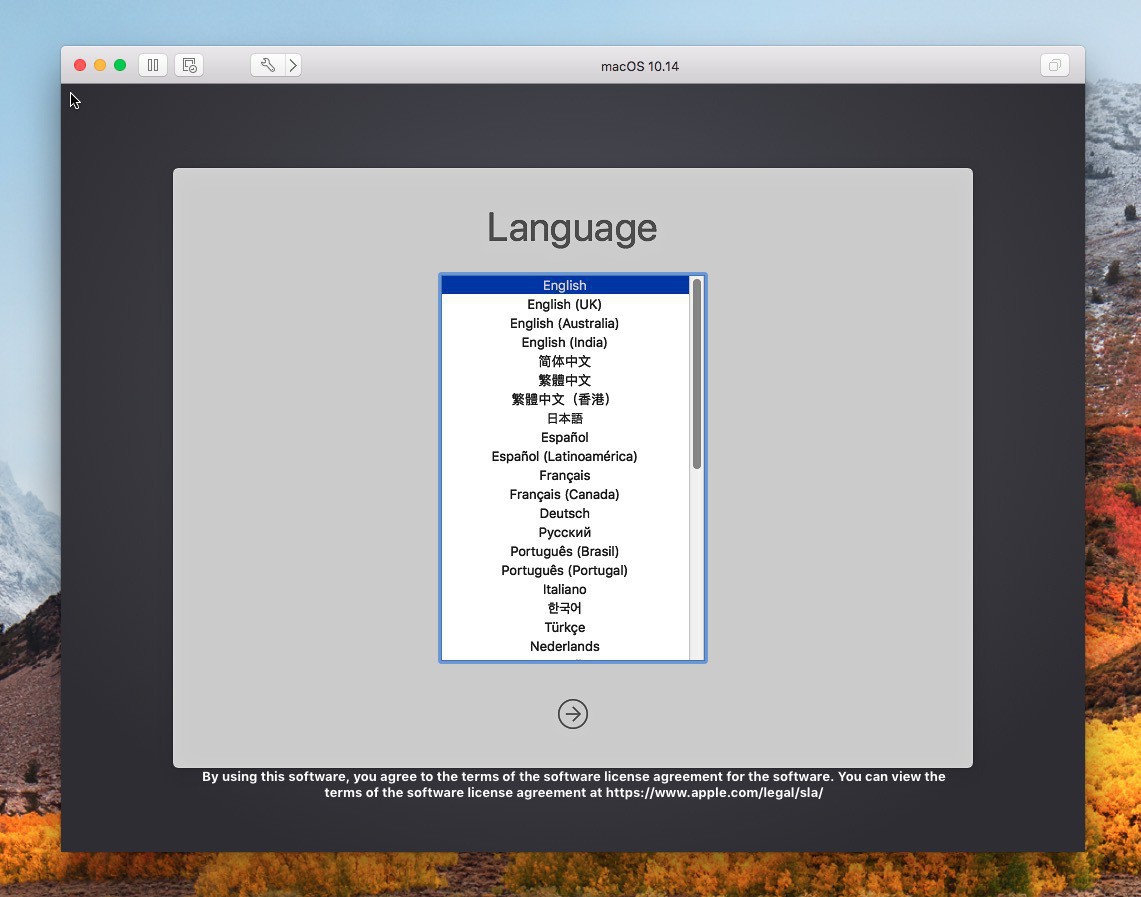This screenshot has width=1141, height=897.
Task: Select Português (Brasil)
Action: pyautogui.click(x=564, y=551)
